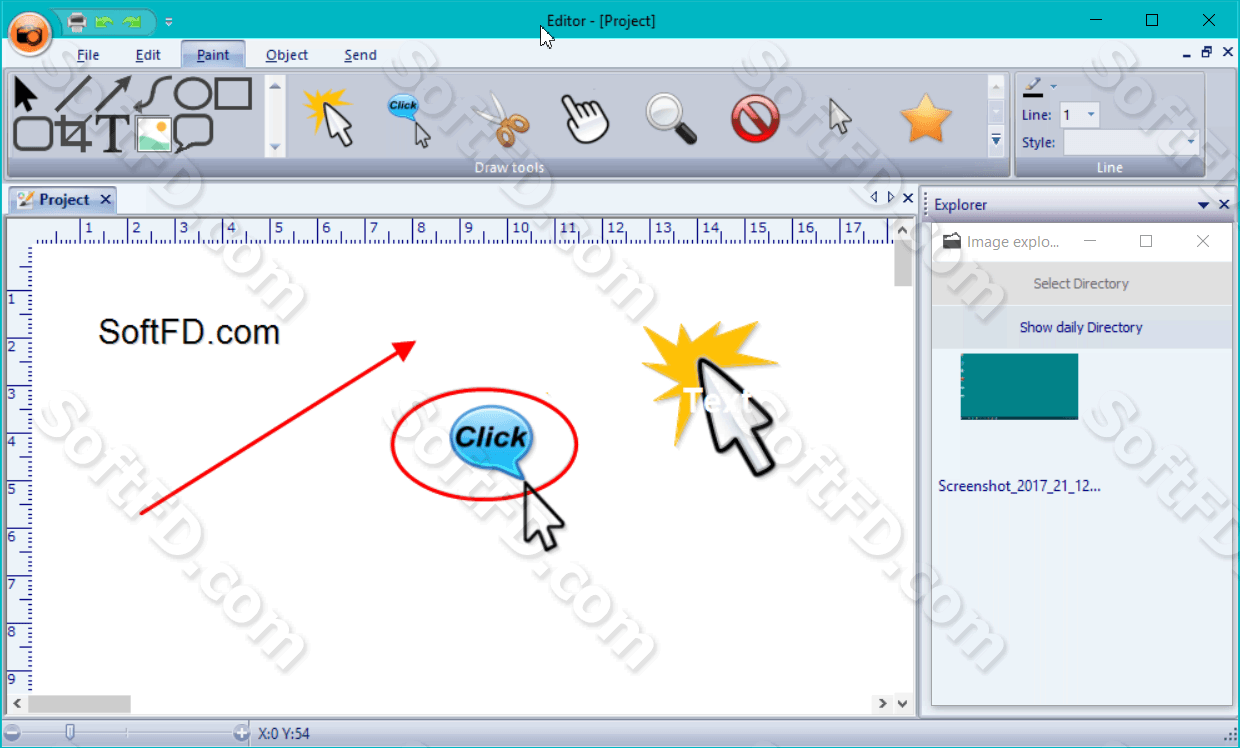Viewport: 1240px width, 748px height.
Task: Choose the orange star stamp
Action: coord(926,118)
